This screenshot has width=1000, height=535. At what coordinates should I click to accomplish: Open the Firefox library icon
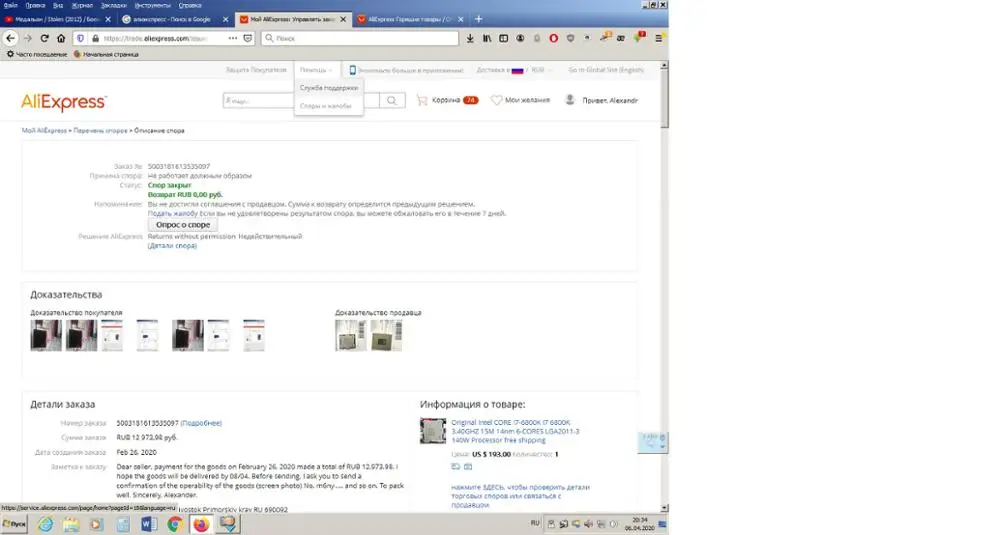click(487, 38)
